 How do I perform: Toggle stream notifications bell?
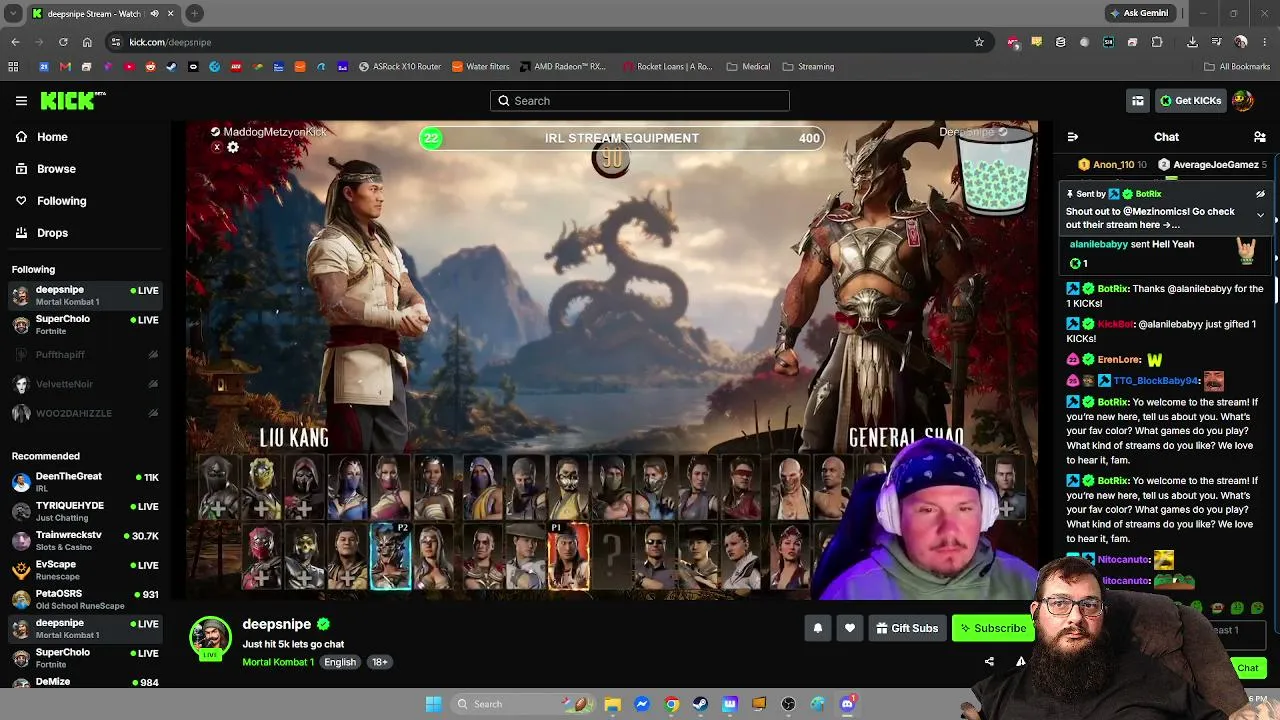point(818,628)
